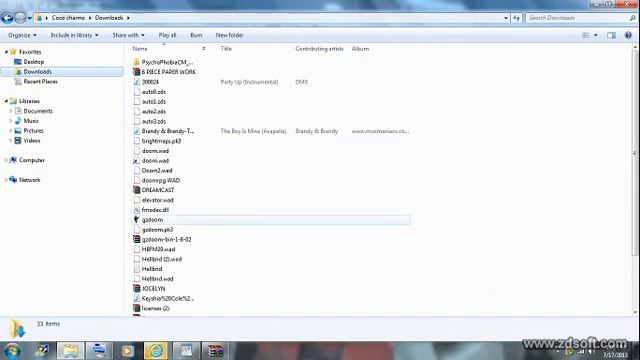
Task: Select the gzdoom.pk3 file
Action: point(157,229)
